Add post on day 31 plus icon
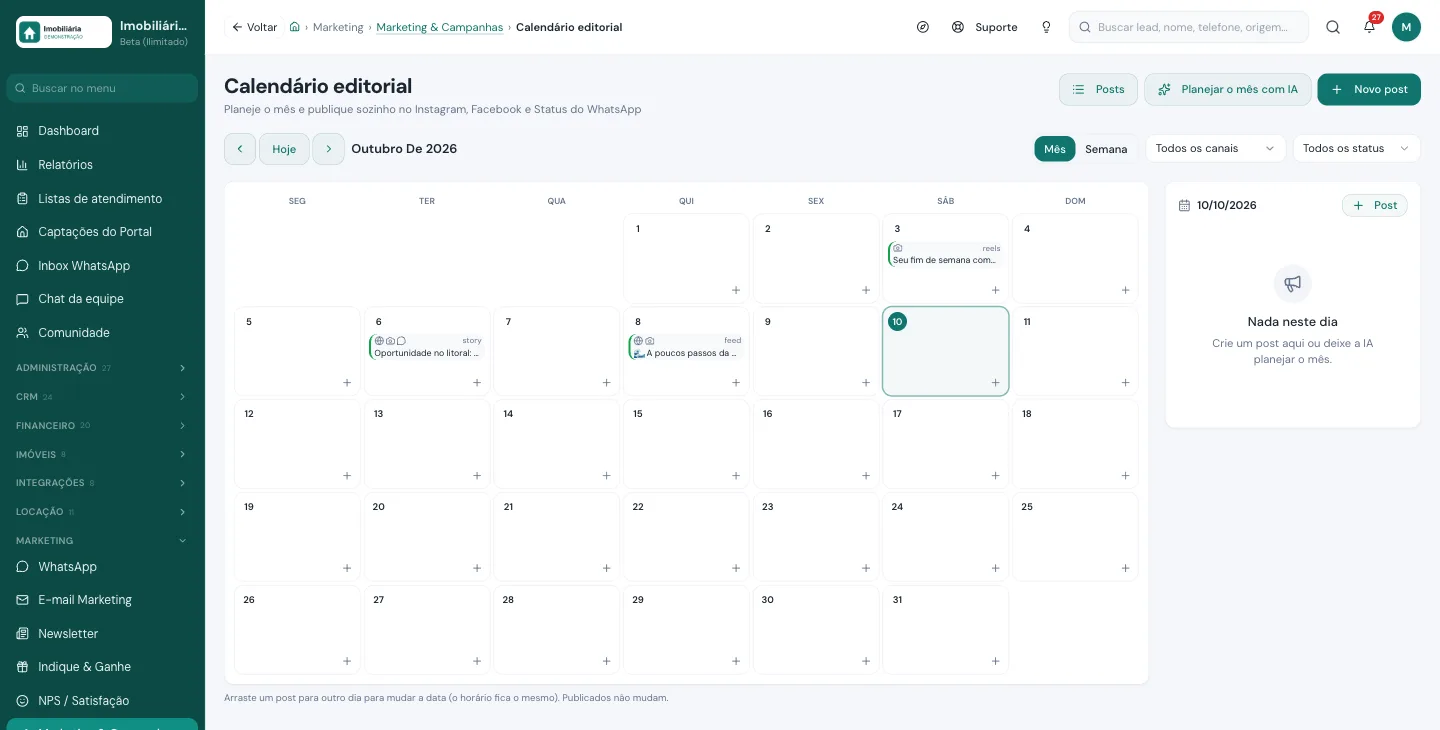 pos(995,661)
